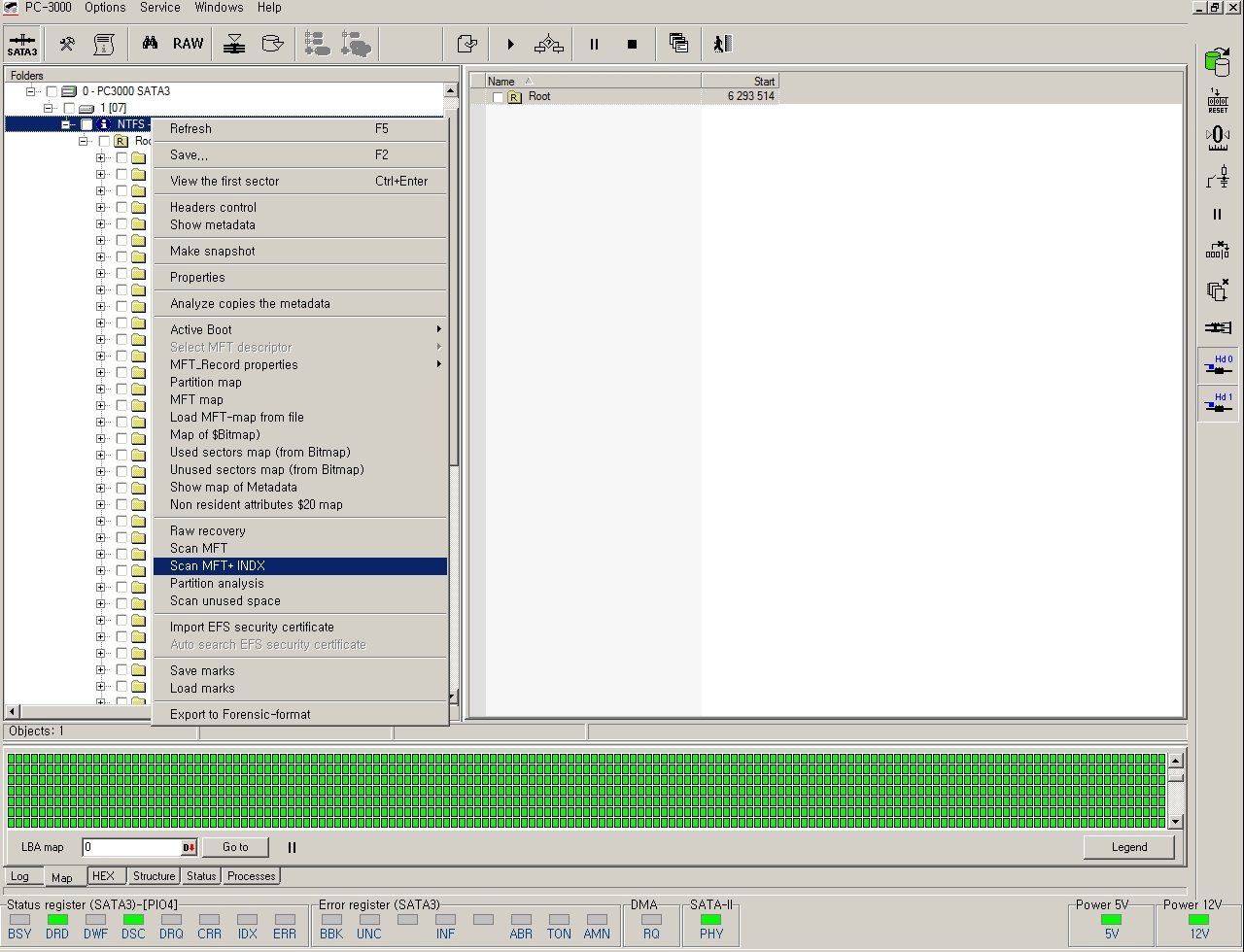Image resolution: width=1244 pixels, height=952 pixels.
Task: Click the binoculars search icon
Action: coord(150,44)
